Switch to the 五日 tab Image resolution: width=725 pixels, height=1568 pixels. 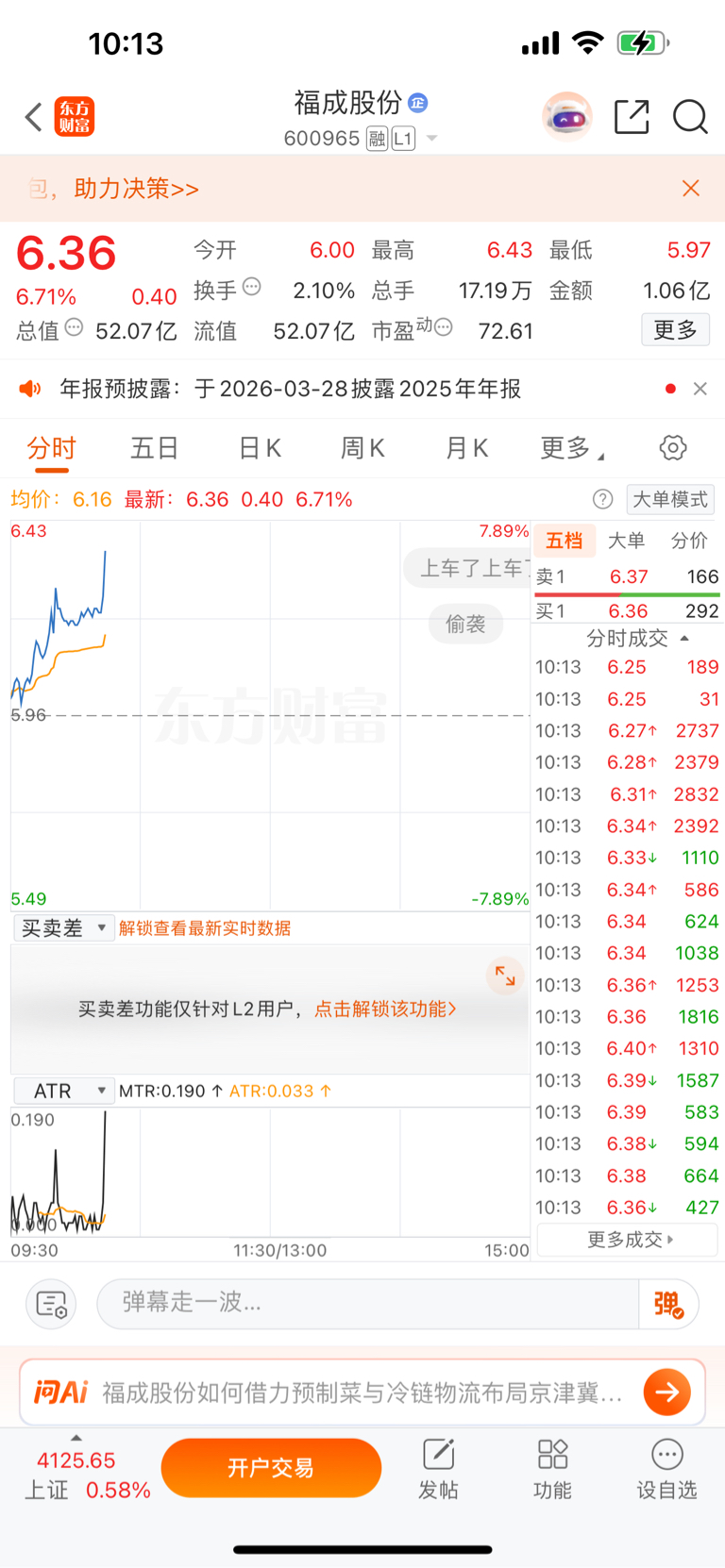[x=155, y=448]
